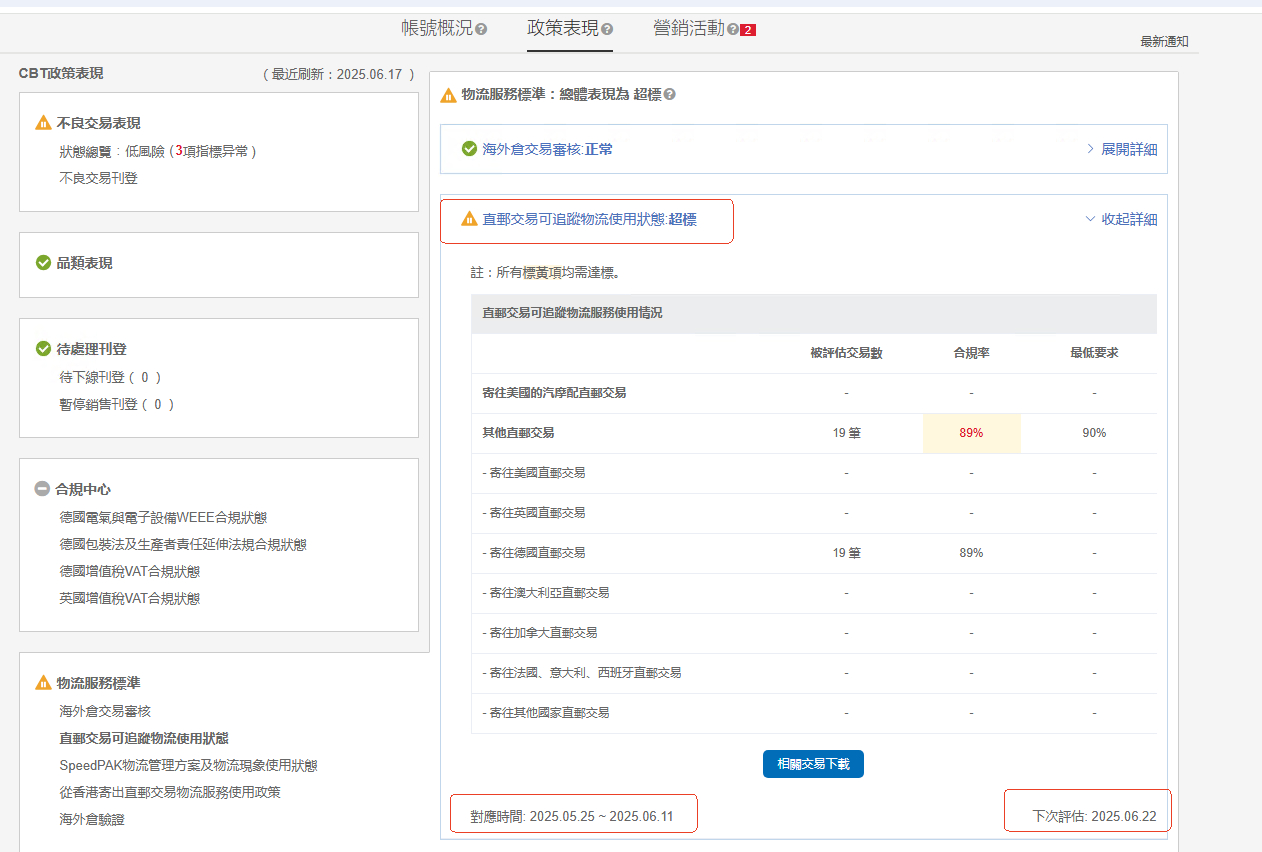Image resolution: width=1262 pixels, height=852 pixels.
Task: Click the 不良交易表現 heading
Action: pyautogui.click(x=99, y=123)
